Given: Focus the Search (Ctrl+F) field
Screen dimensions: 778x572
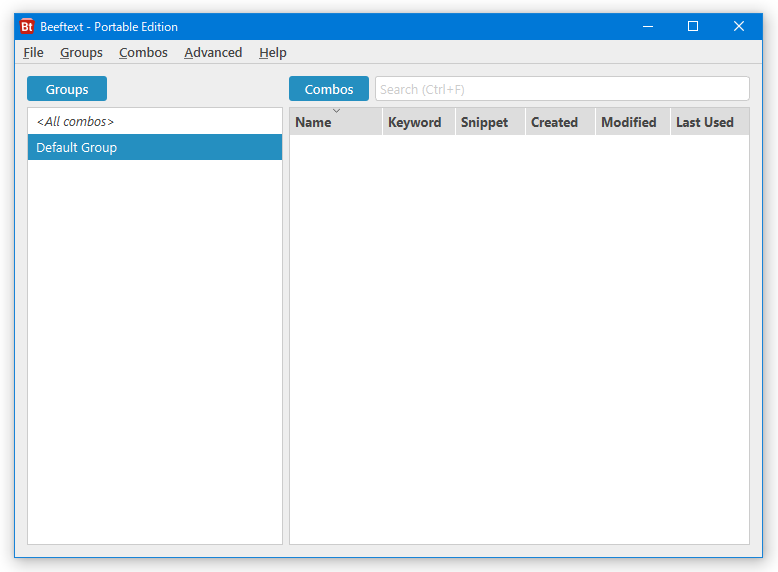Looking at the screenshot, I should coord(562,89).
